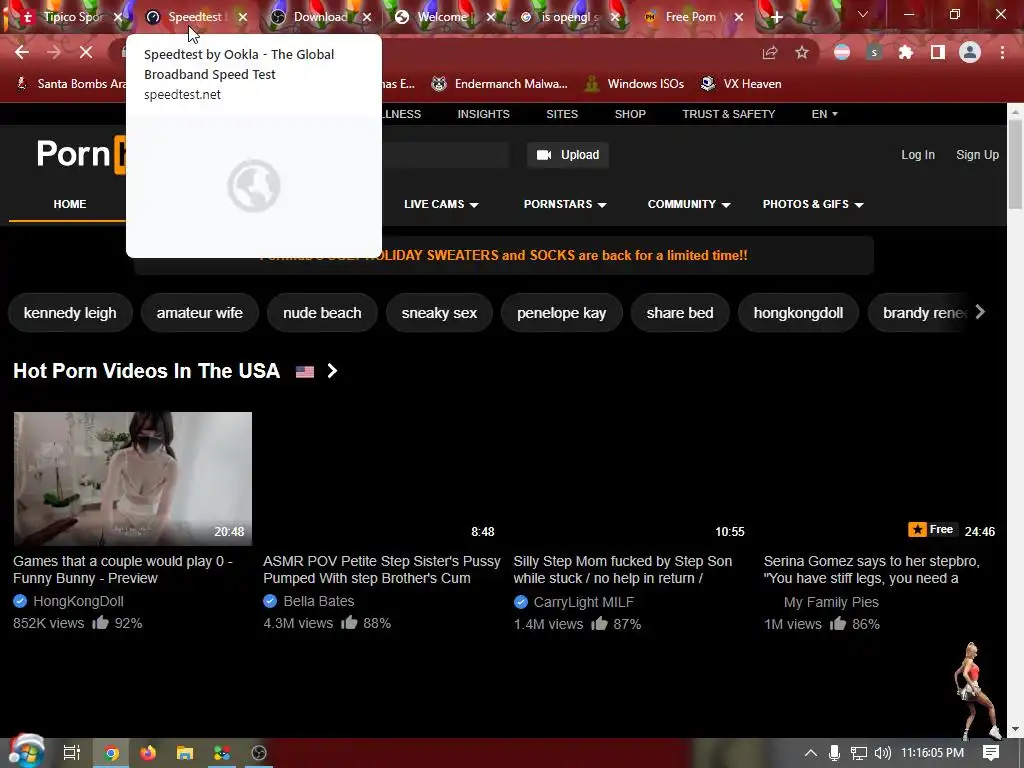Viewport: 1024px width, 768px height.
Task: Open the Chrome profile avatar menu
Action: point(970,52)
